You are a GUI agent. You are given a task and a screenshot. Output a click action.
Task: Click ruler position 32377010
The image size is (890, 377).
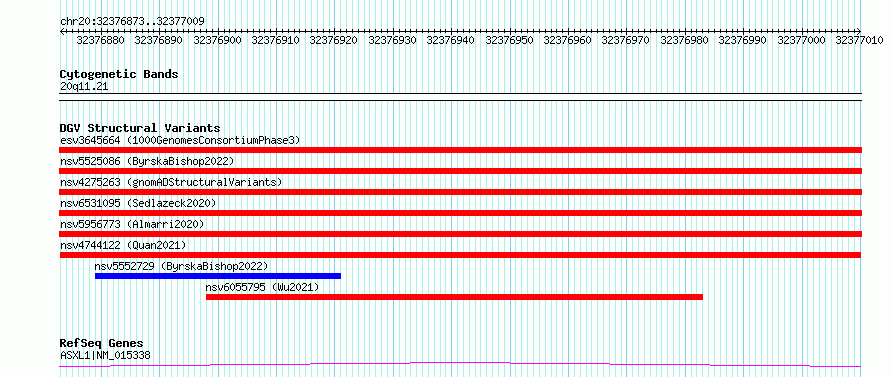[x=860, y=40]
